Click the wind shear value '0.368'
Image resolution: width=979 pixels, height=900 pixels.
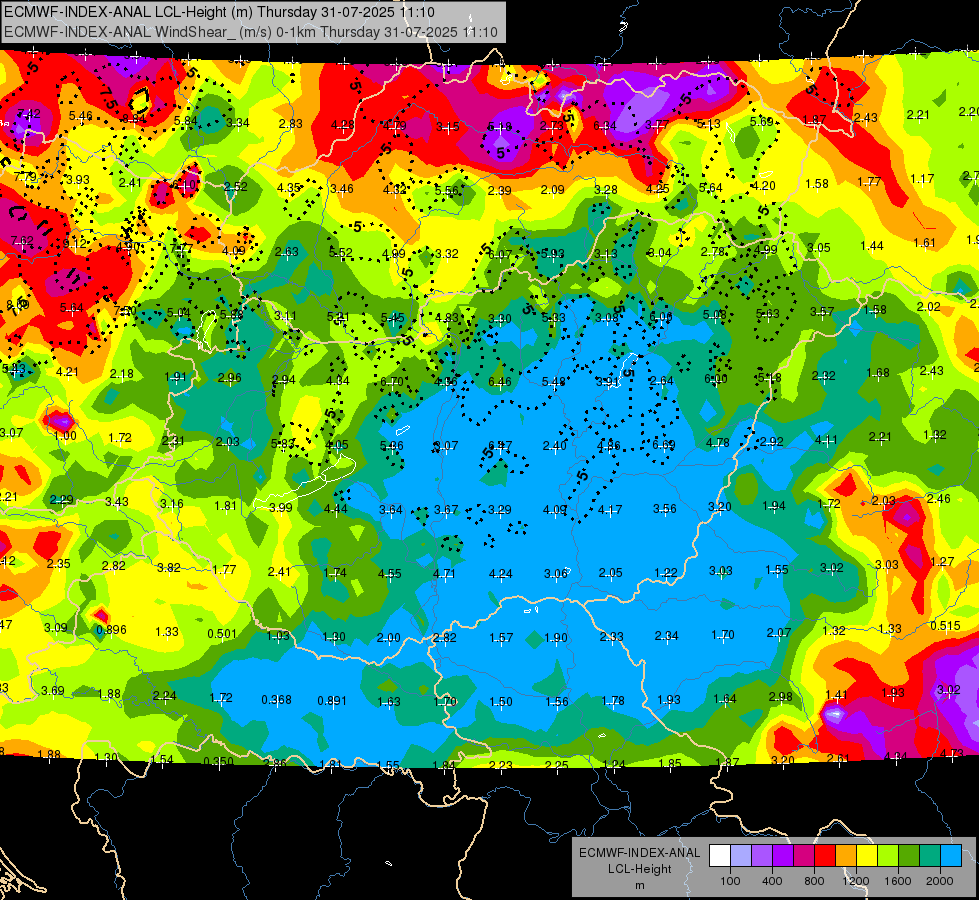(x=277, y=700)
